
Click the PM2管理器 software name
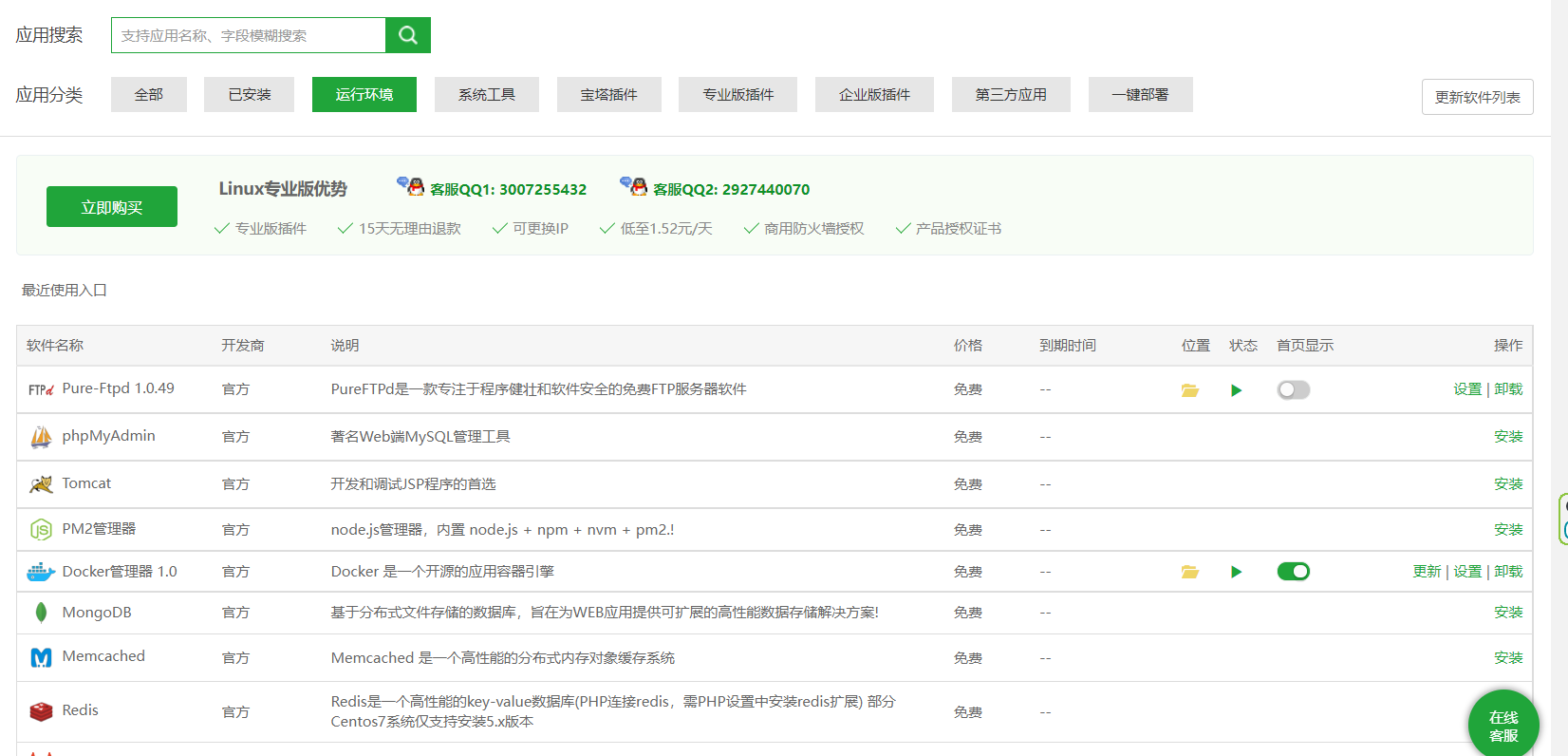pos(99,529)
